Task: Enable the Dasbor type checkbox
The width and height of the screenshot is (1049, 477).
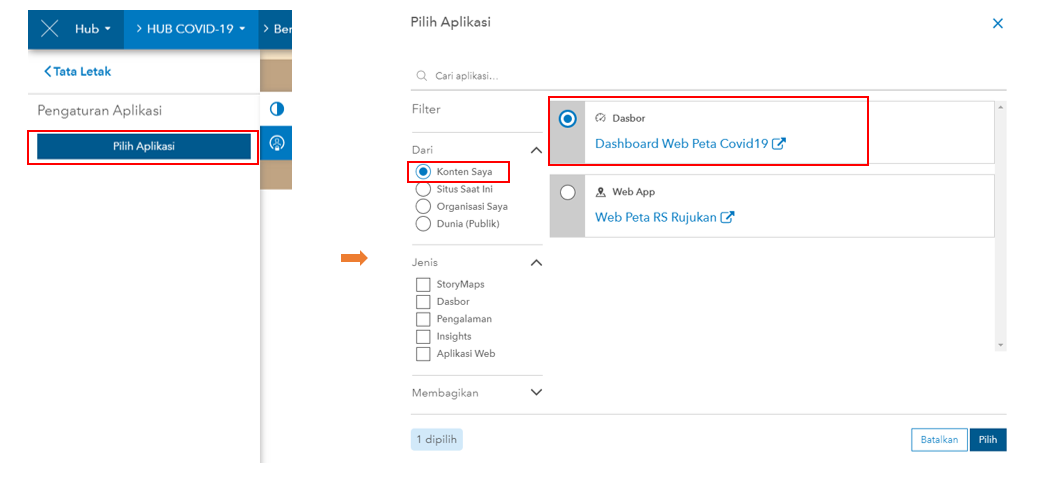Action: coord(423,302)
